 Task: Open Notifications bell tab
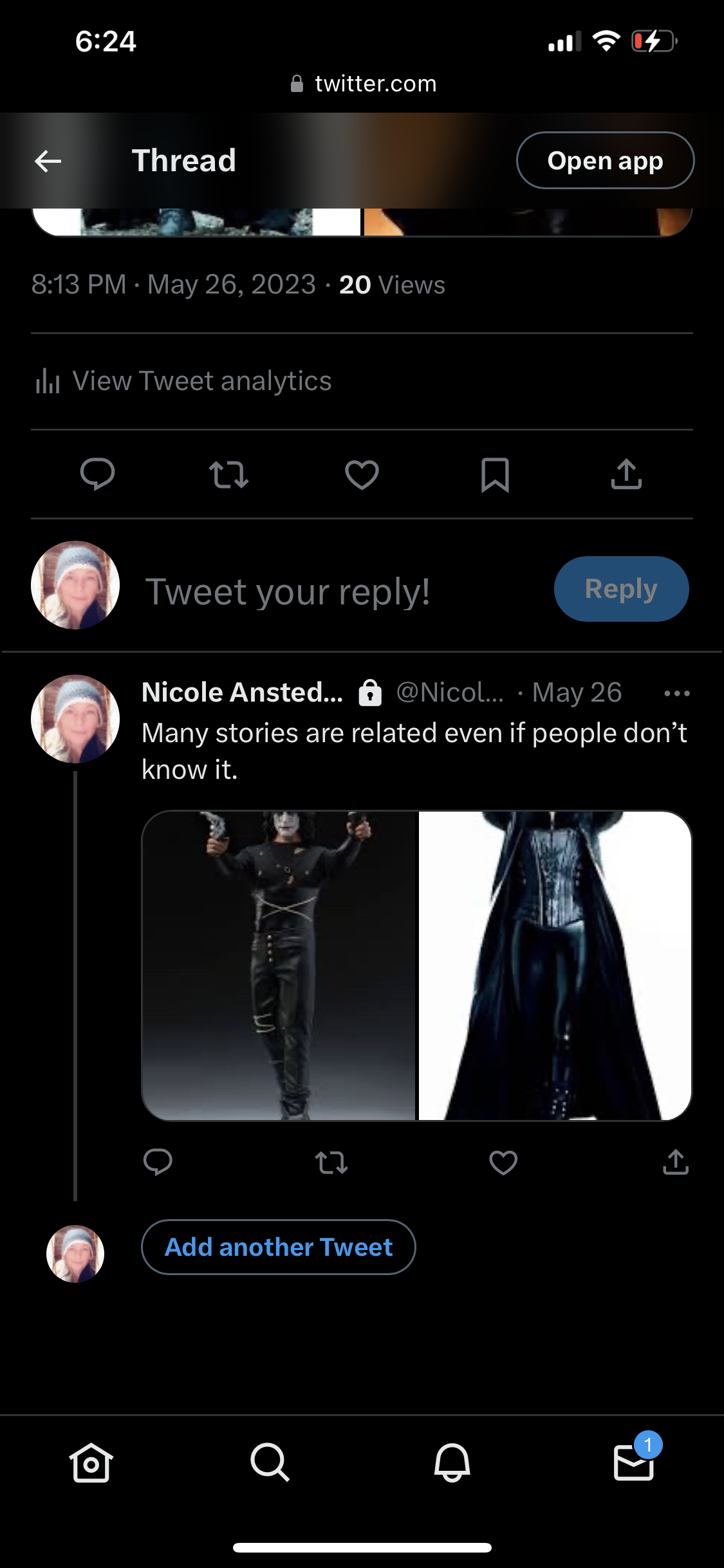452,1463
